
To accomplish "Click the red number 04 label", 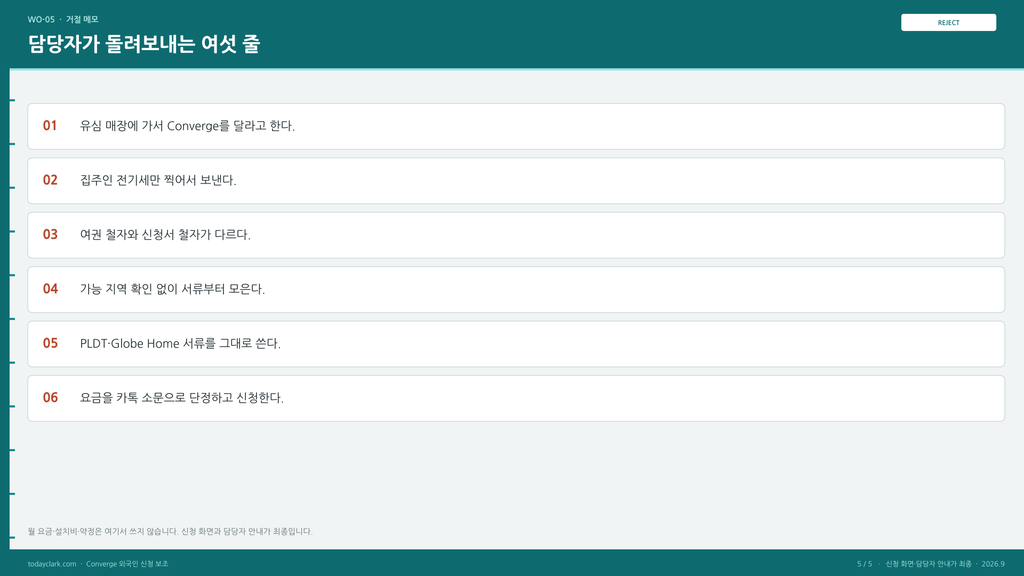I will pyautogui.click(x=50, y=289).
